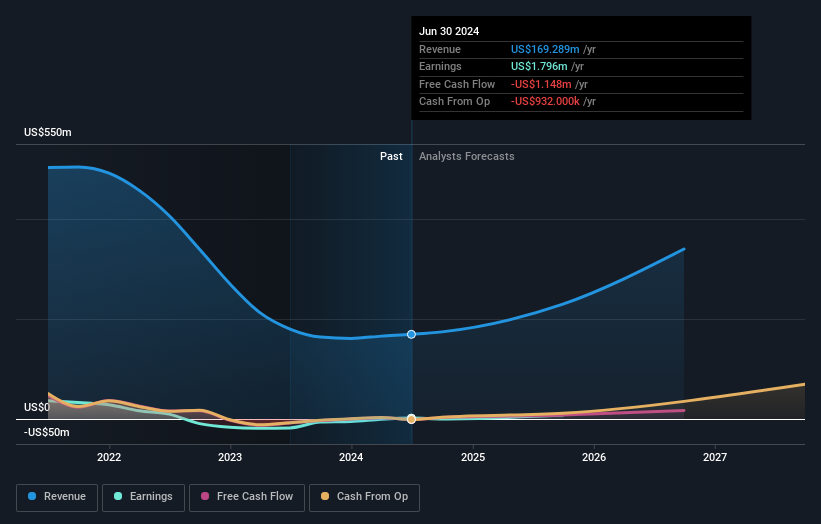Screen dimensions: 821x524
Task: Click the Free Cash Flow label in the tooltip
Action: pyautogui.click(x=457, y=84)
